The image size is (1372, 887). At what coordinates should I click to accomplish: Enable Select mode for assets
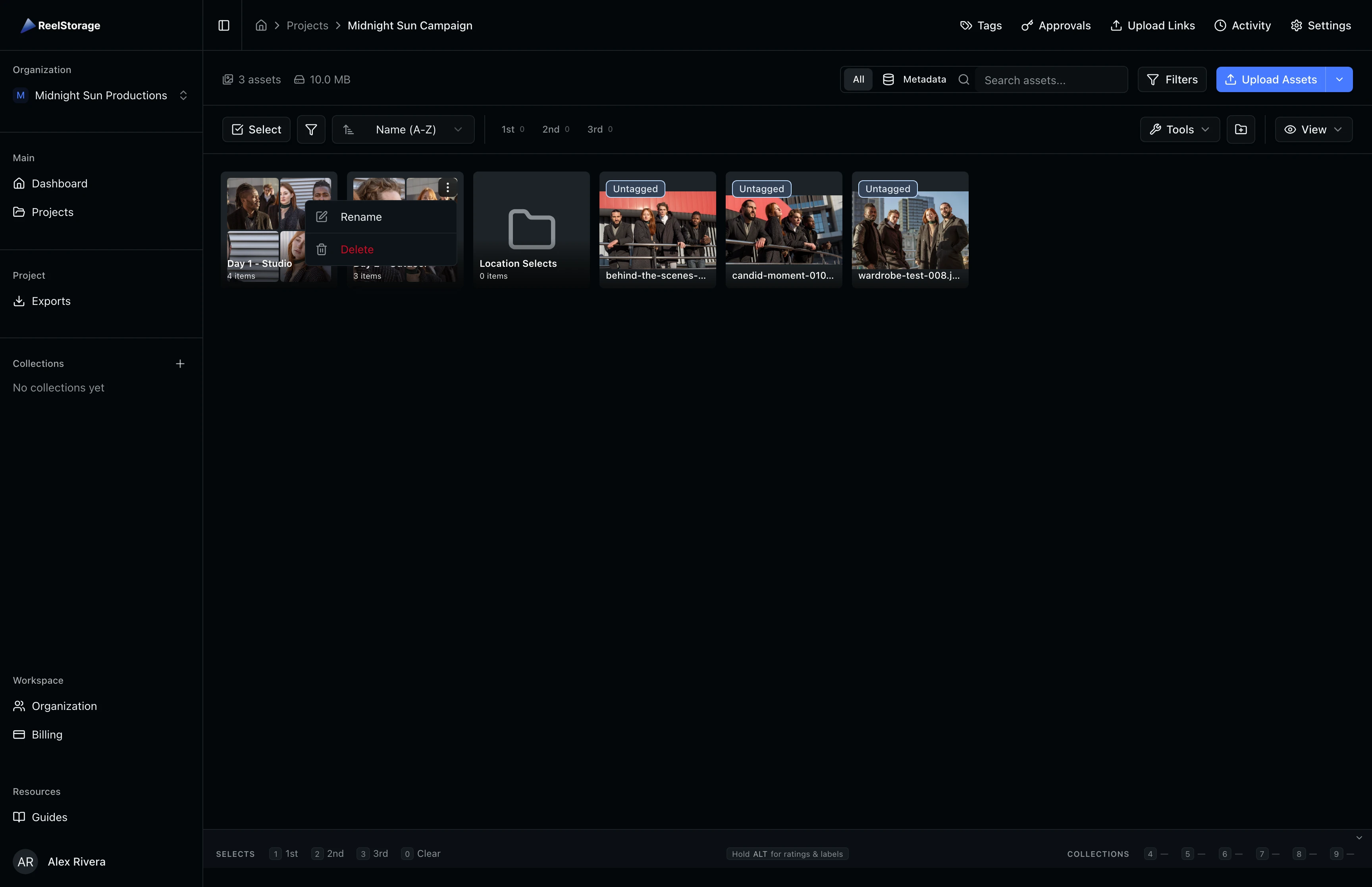click(x=256, y=129)
